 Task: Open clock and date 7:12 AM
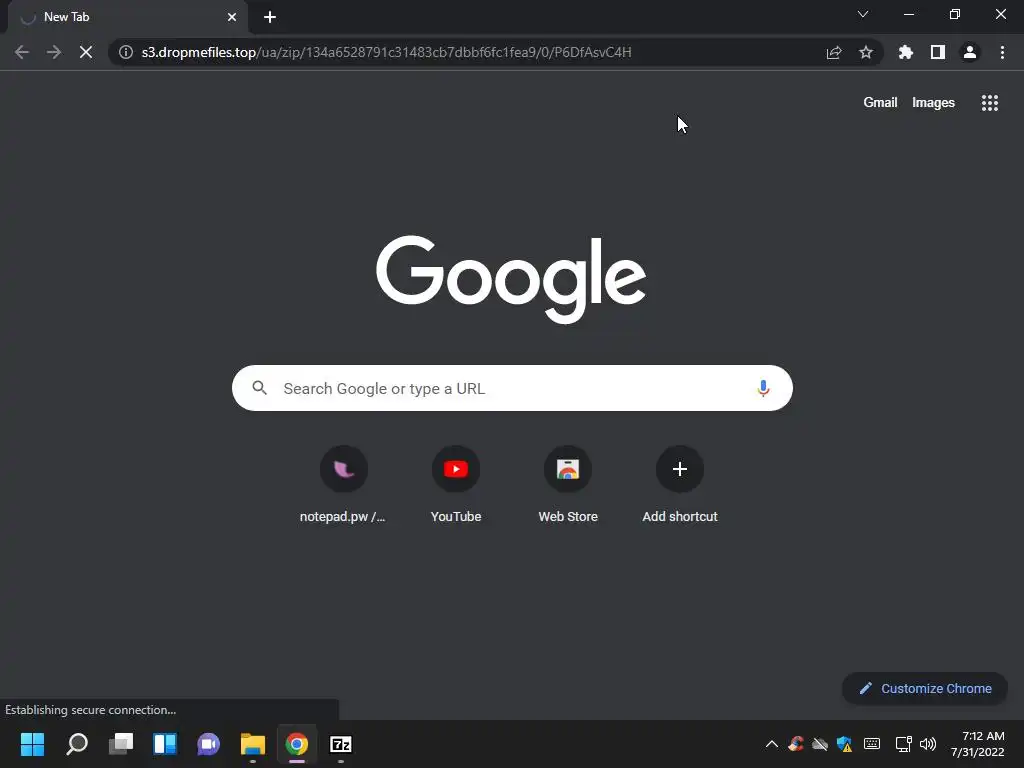pos(978,744)
